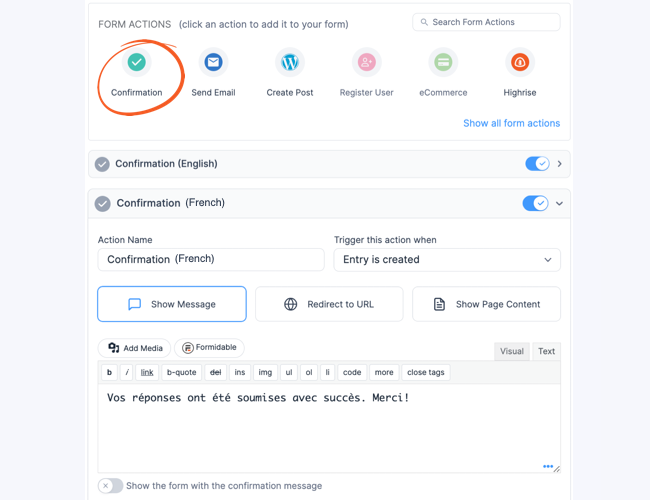Choose the Redirect to URL option
650x500 pixels.
tap(329, 304)
